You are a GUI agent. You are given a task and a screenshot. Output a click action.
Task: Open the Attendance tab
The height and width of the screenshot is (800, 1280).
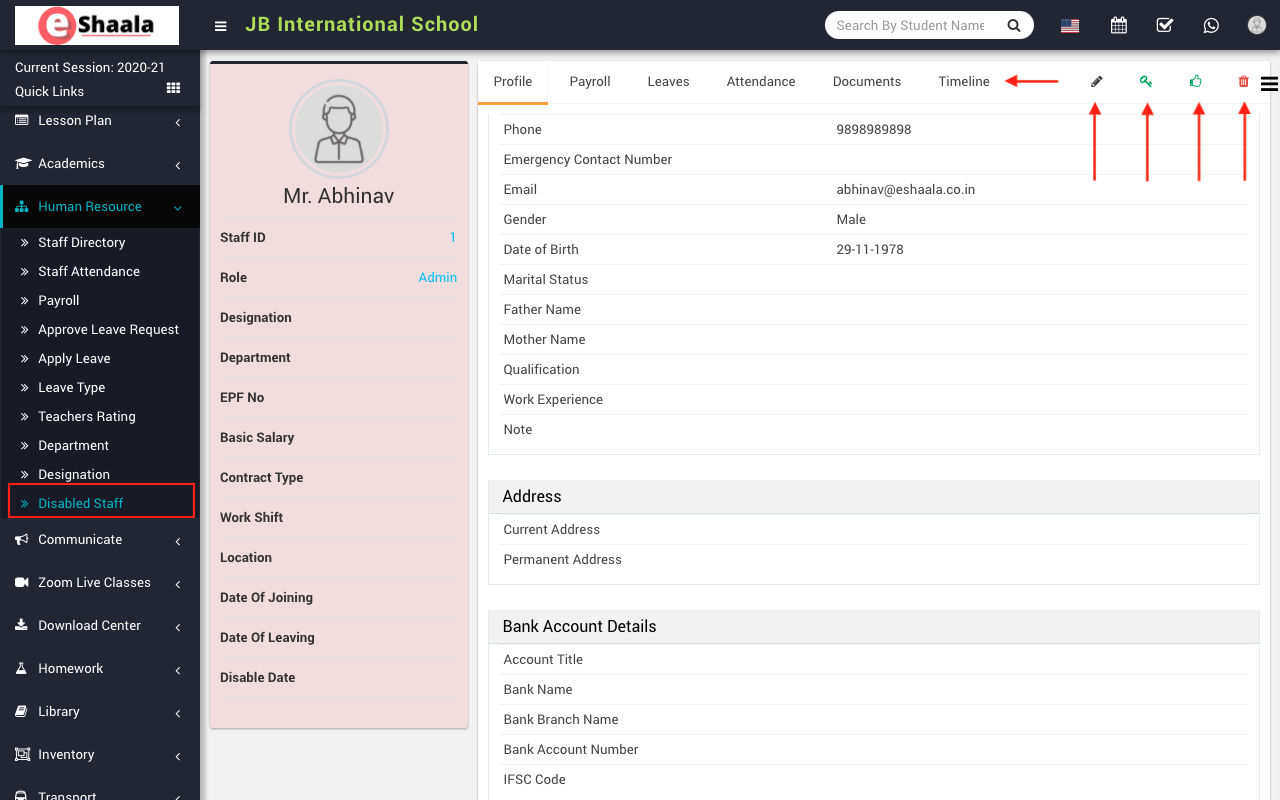click(761, 82)
